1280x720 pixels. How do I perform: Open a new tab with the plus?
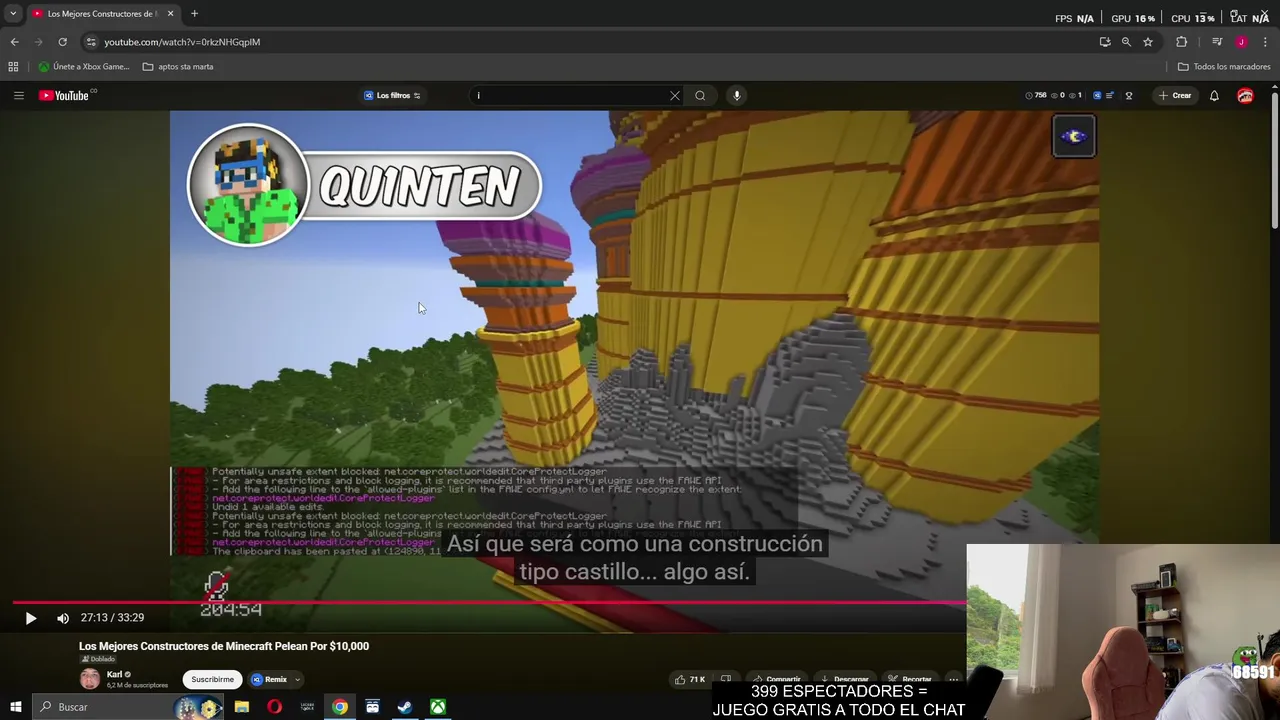point(194,14)
